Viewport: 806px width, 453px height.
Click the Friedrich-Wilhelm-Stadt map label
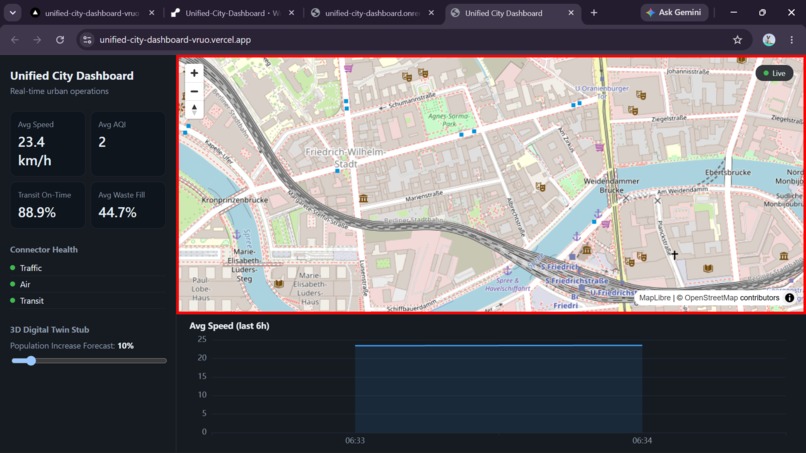click(345, 158)
